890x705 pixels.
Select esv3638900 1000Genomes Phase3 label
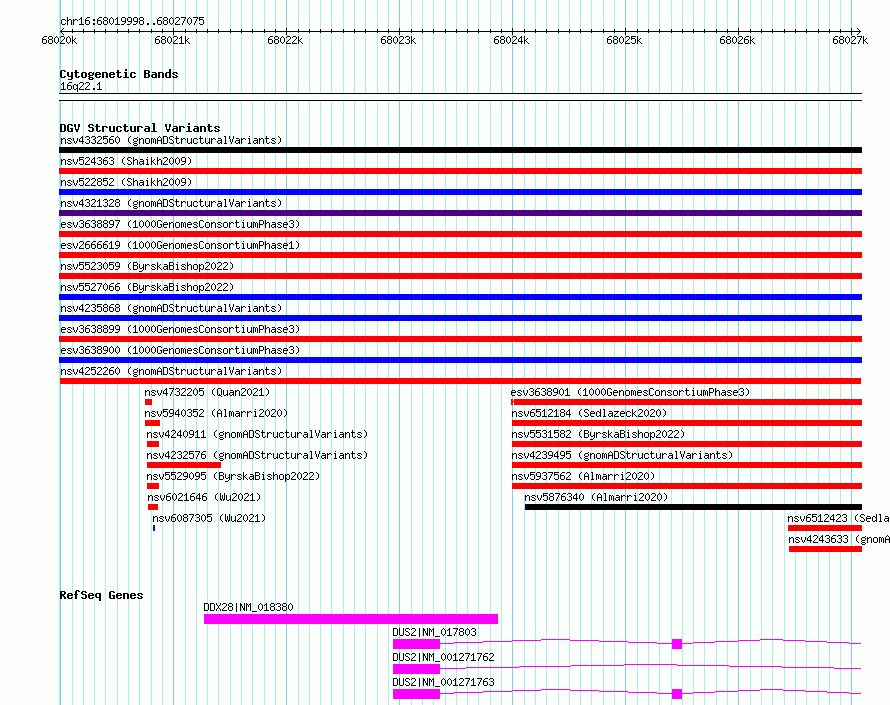[x=180, y=350]
